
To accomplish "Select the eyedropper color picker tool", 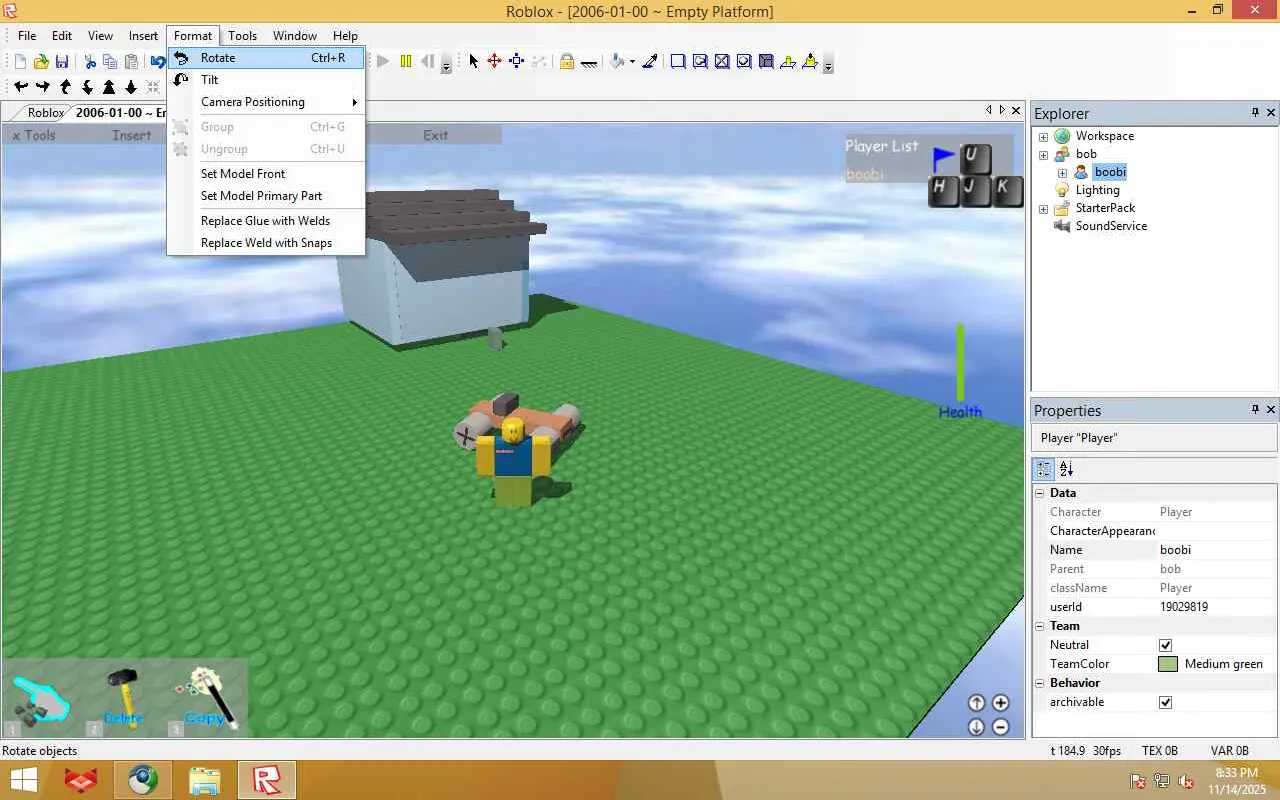I will [x=650, y=62].
